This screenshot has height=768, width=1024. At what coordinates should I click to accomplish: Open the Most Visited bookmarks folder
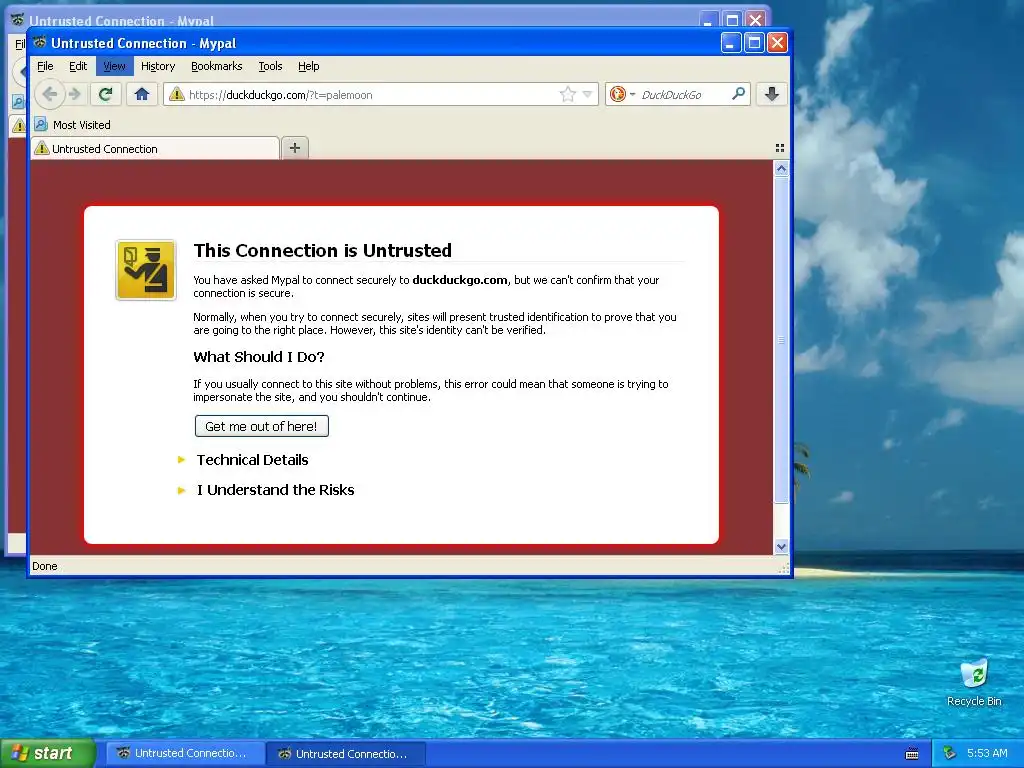(x=72, y=125)
